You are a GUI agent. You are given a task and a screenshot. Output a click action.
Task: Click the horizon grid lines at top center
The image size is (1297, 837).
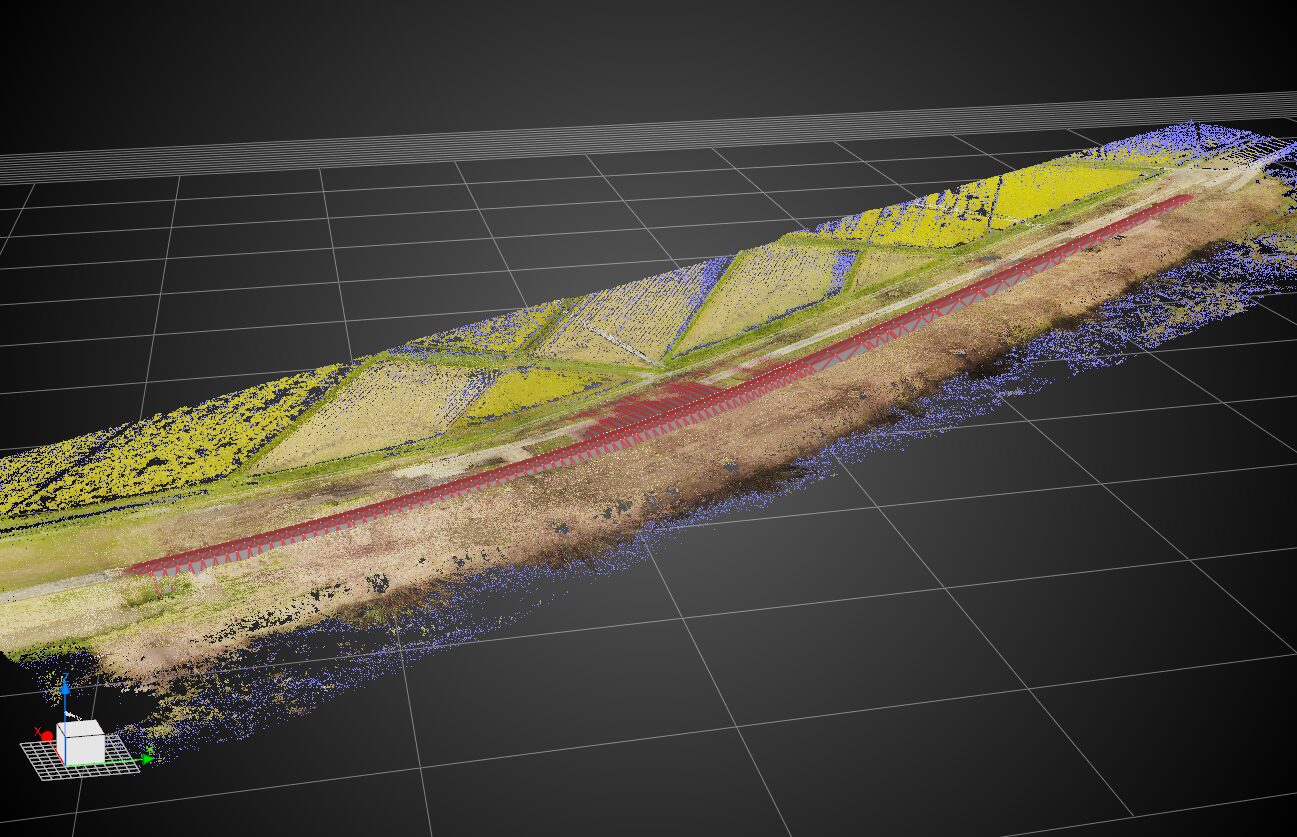click(648, 140)
